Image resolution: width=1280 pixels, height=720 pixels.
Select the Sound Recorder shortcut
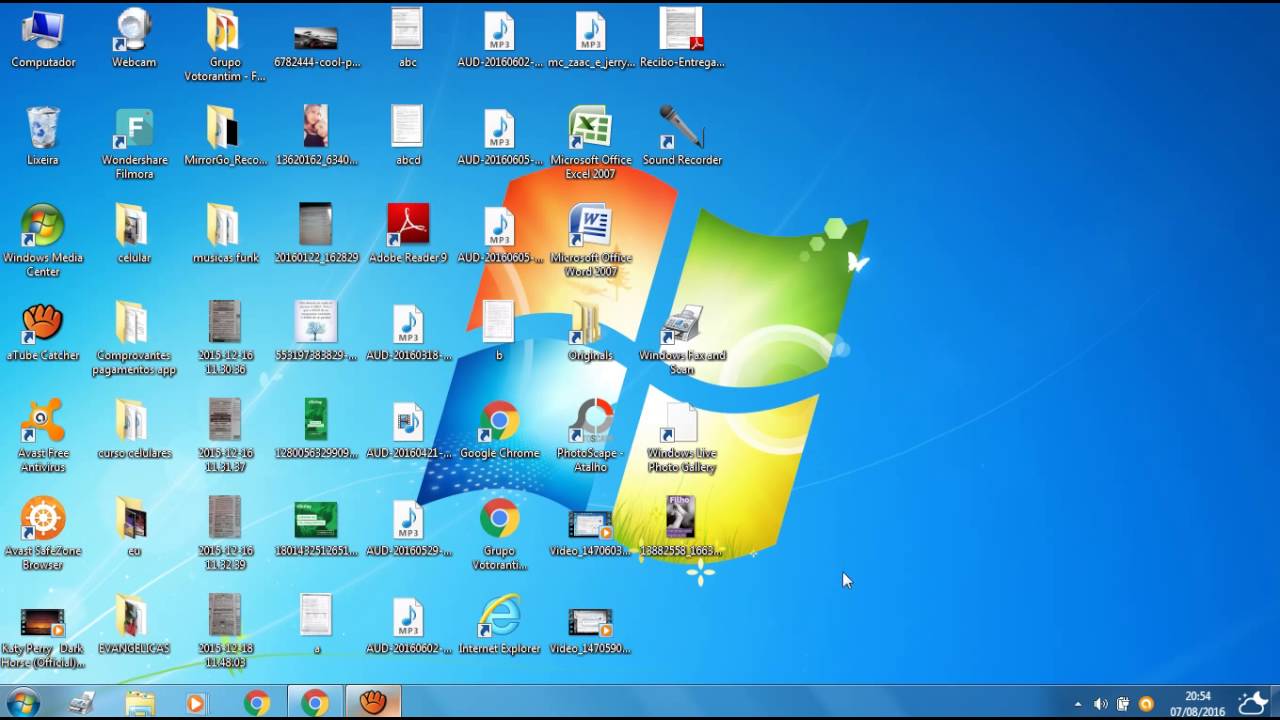point(682,135)
